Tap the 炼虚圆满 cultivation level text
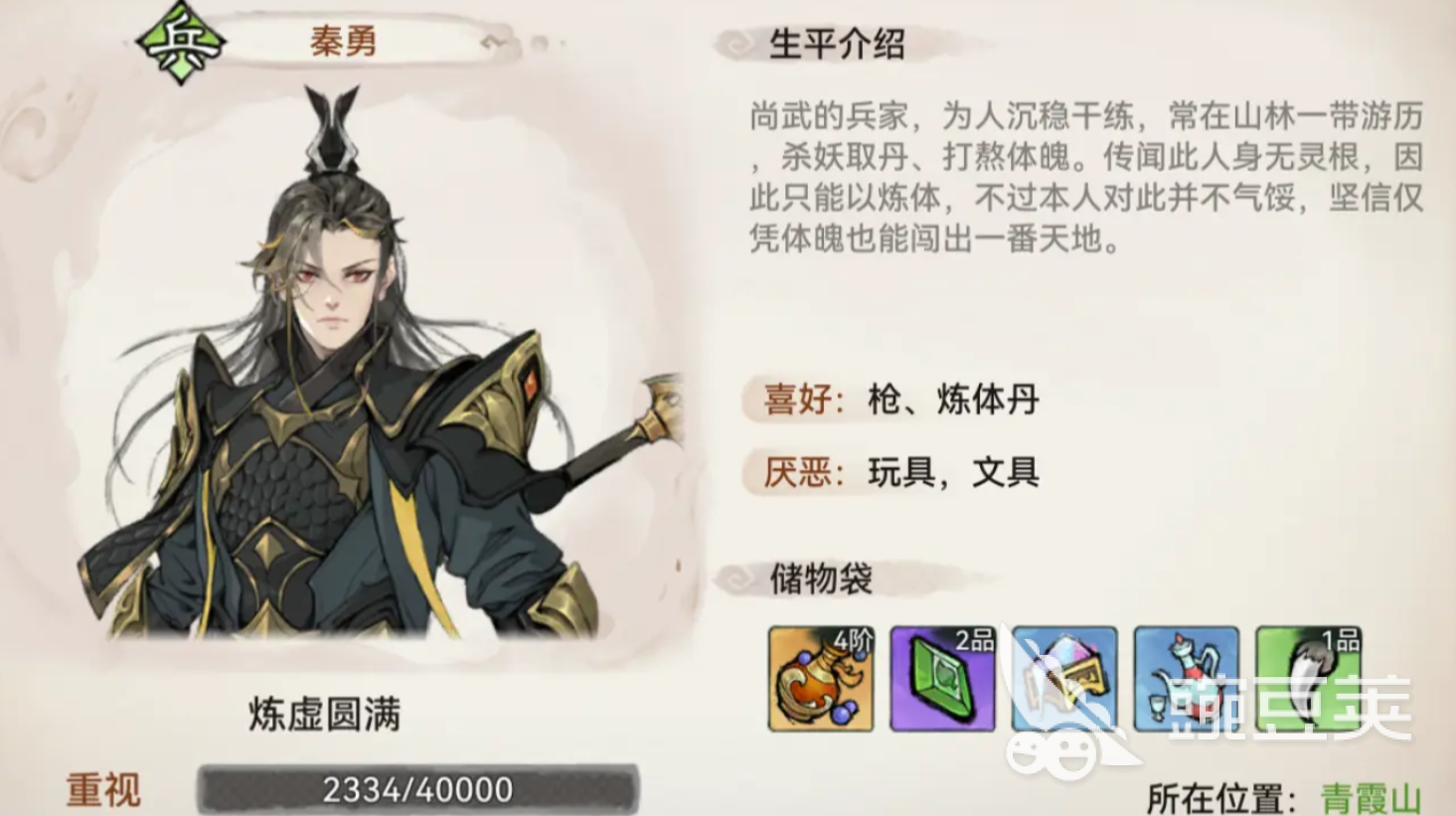 coord(324,715)
